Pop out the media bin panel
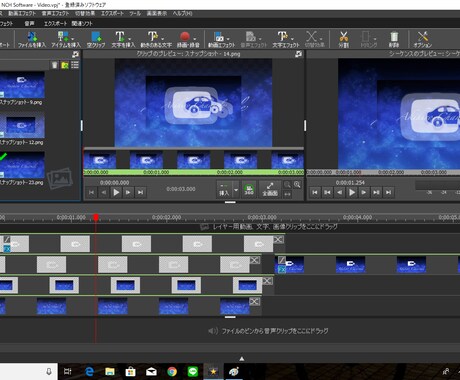This screenshot has height=380, width=460. (x=76, y=54)
